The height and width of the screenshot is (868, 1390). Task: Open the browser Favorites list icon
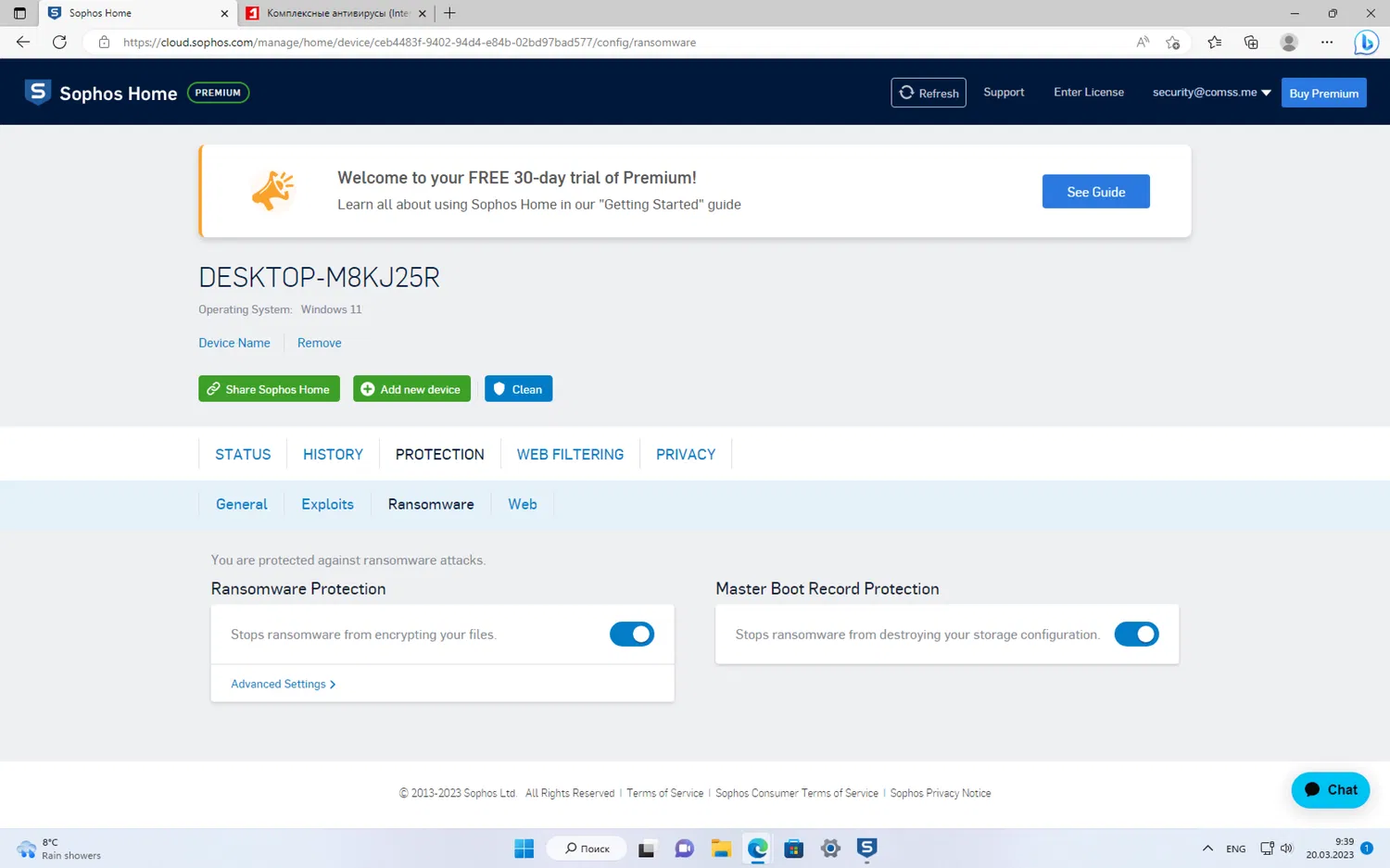[1214, 42]
